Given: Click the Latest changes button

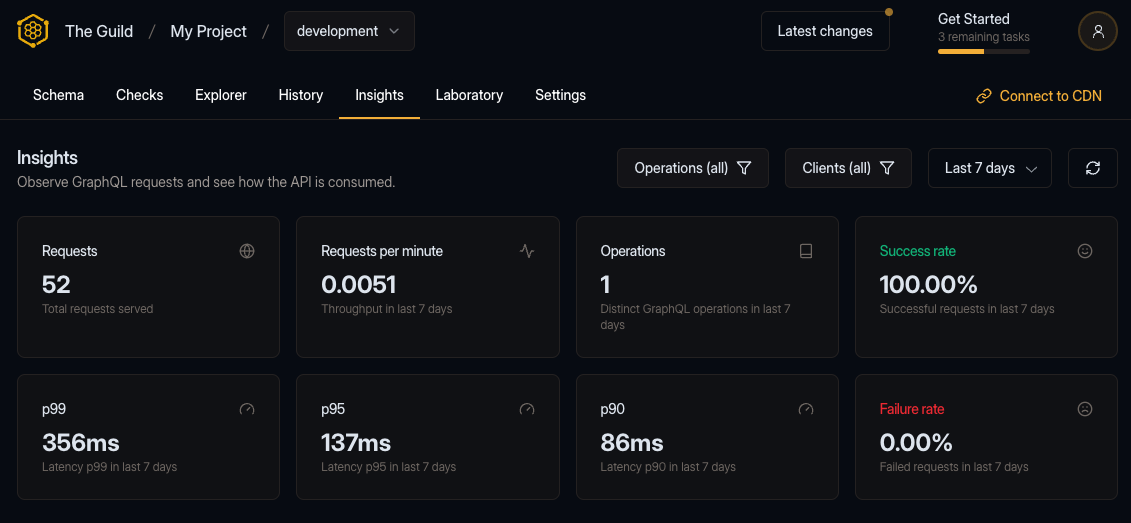Looking at the screenshot, I should [824, 31].
